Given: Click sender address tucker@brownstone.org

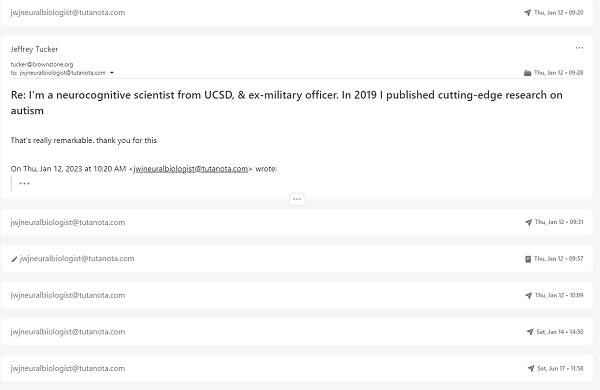Looking at the screenshot, I should [x=42, y=64].
